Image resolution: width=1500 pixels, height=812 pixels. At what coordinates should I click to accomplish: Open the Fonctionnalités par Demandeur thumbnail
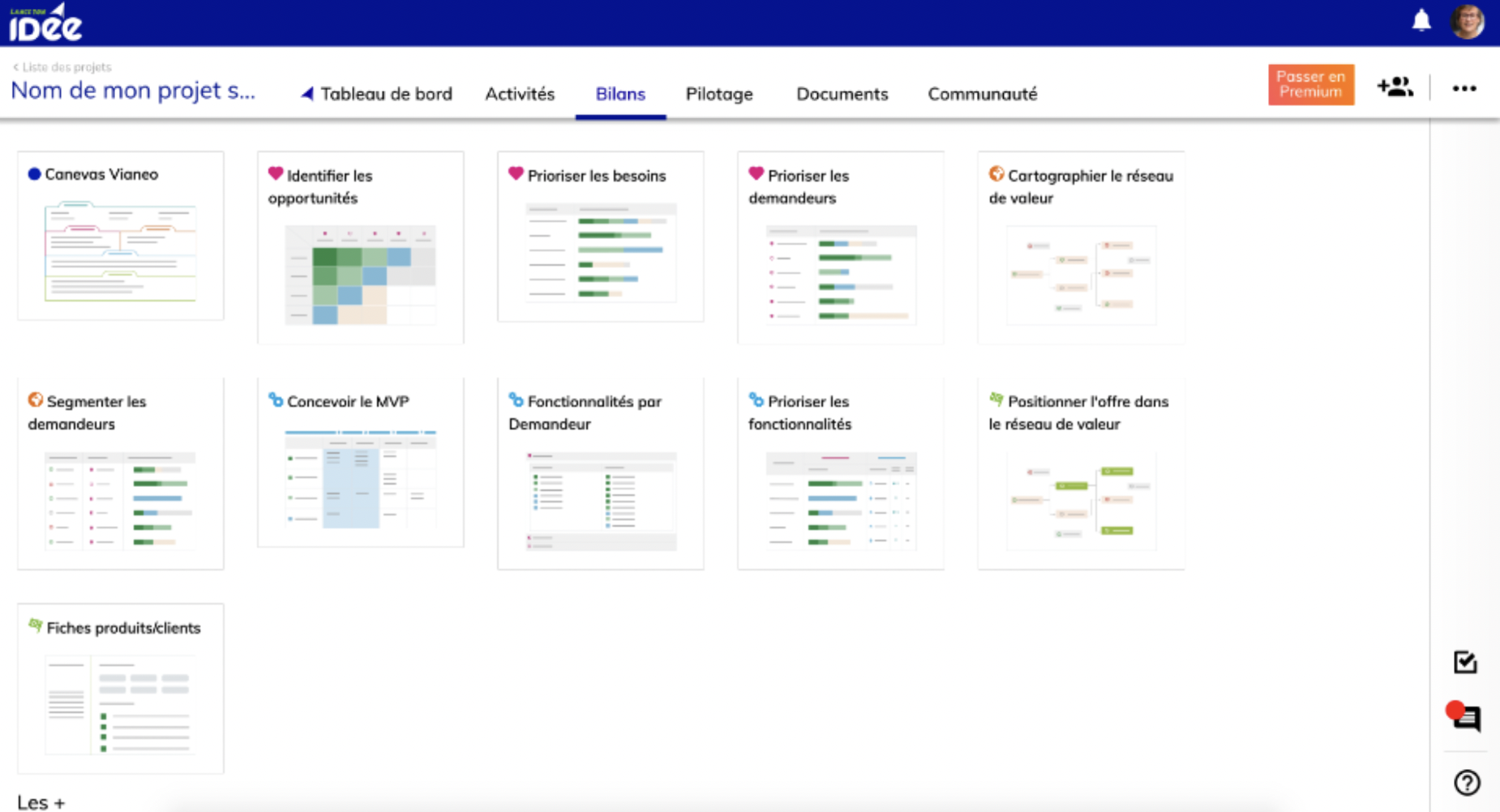601,501
